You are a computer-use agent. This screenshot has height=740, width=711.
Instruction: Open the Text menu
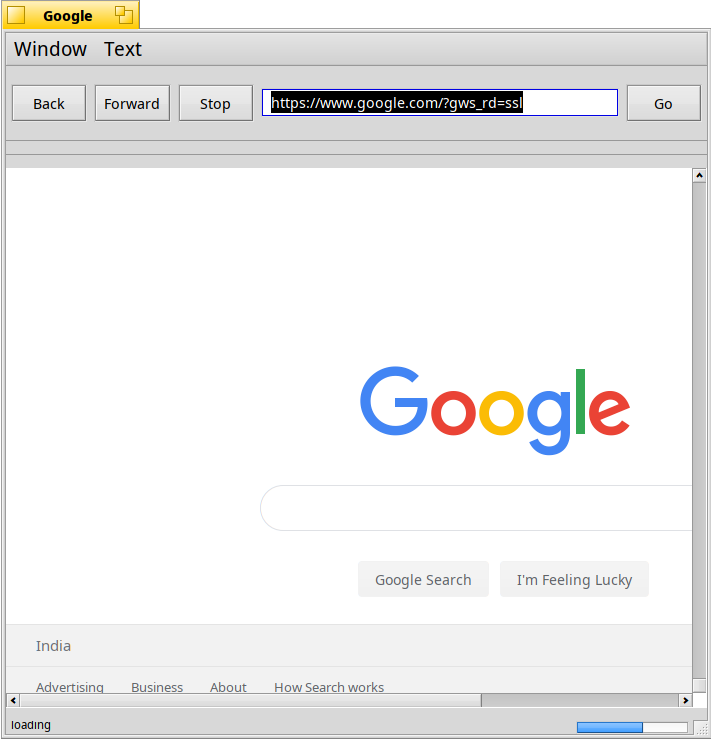[x=123, y=49]
